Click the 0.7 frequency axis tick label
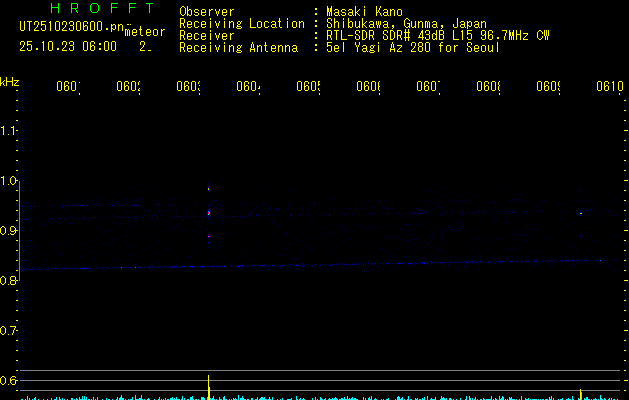629x400 pixels. pos(10,330)
